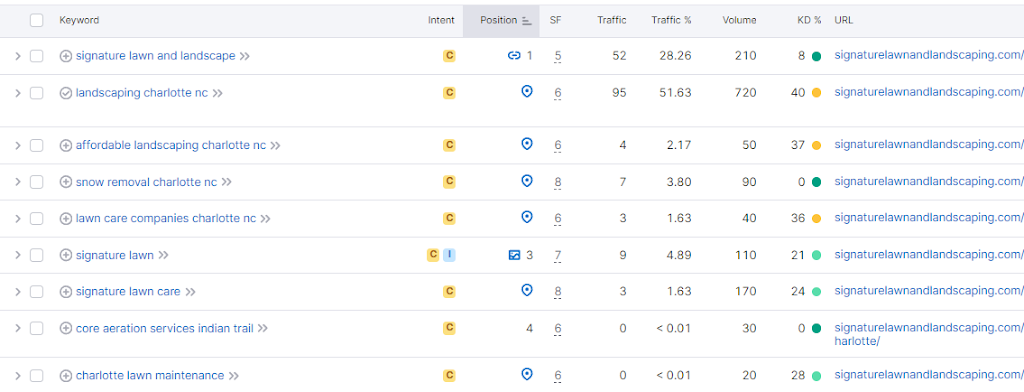
Task: Open the snow removal charlotte nc keyword link
Action: [146, 182]
